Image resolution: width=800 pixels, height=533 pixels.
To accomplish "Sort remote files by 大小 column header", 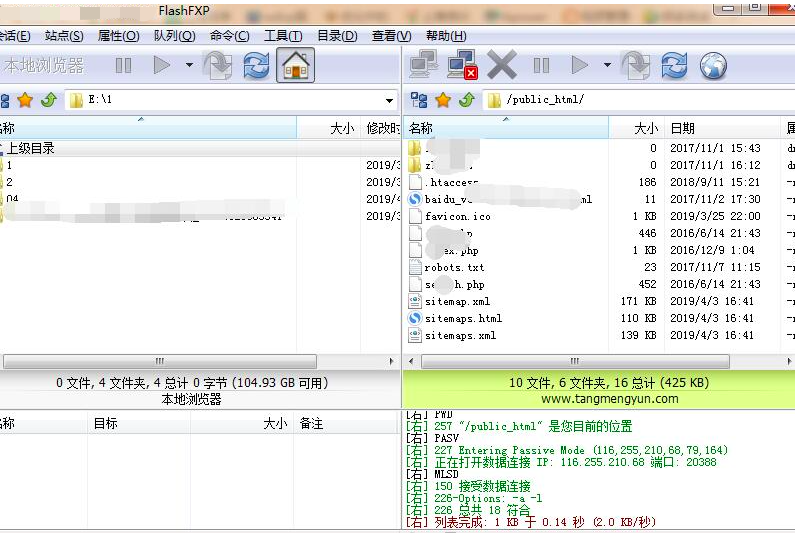I will click(636, 128).
